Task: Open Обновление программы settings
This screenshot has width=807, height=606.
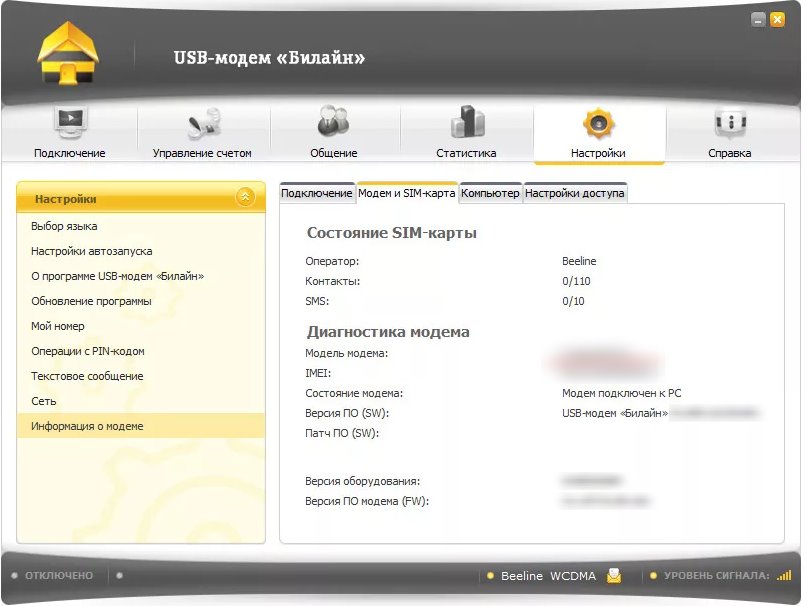Action: 91,301
